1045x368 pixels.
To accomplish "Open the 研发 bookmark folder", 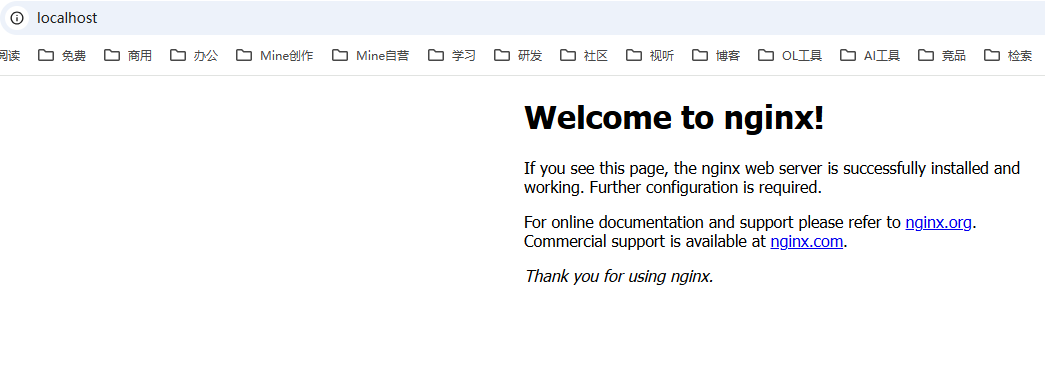I will [x=518, y=56].
